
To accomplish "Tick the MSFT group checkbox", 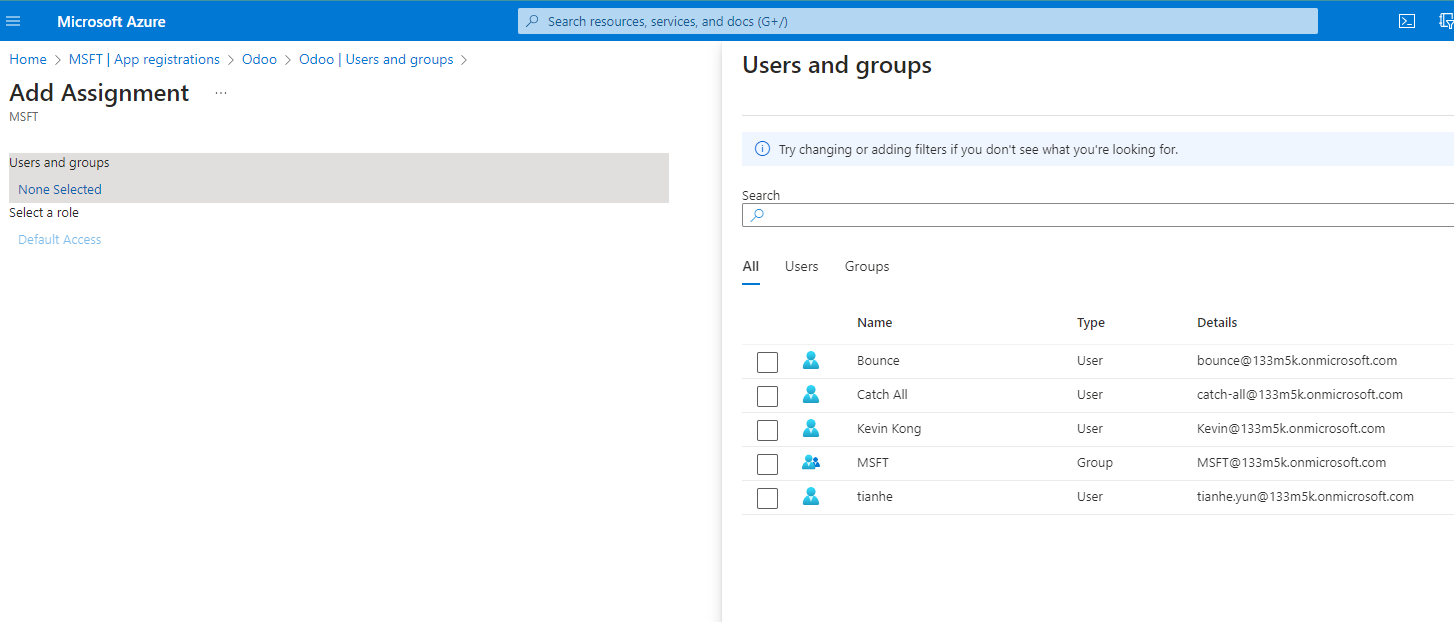I will click(767, 464).
